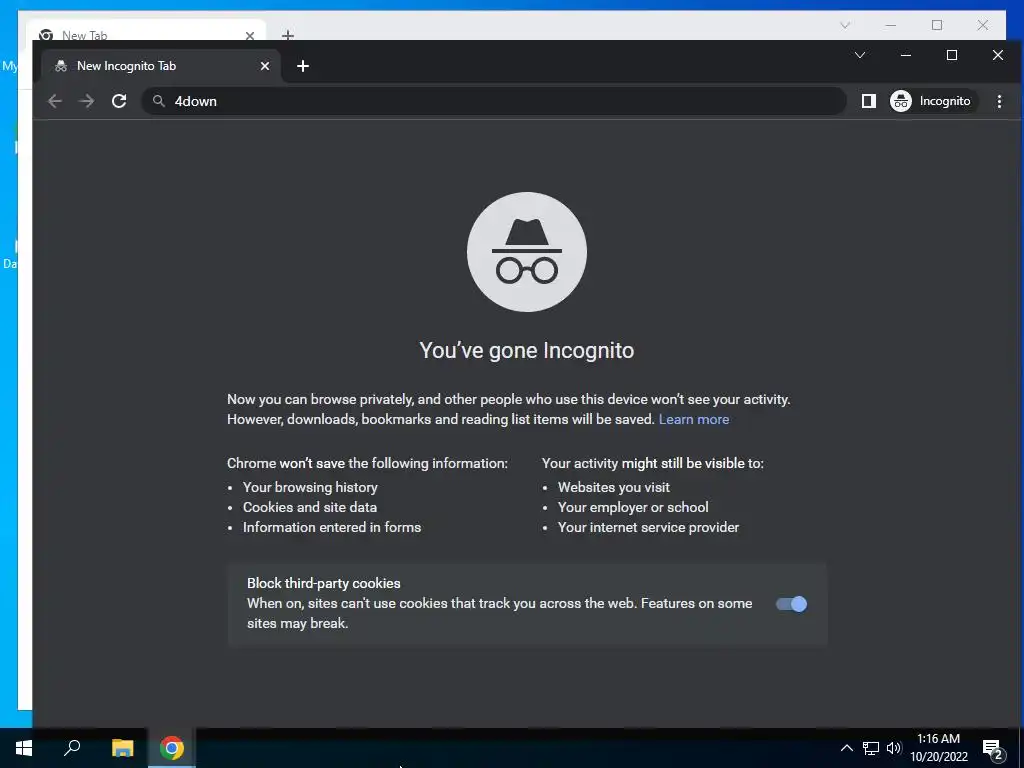This screenshot has height=768, width=1024.
Task: Click 'Your internet service provider' text
Action: coord(648,527)
